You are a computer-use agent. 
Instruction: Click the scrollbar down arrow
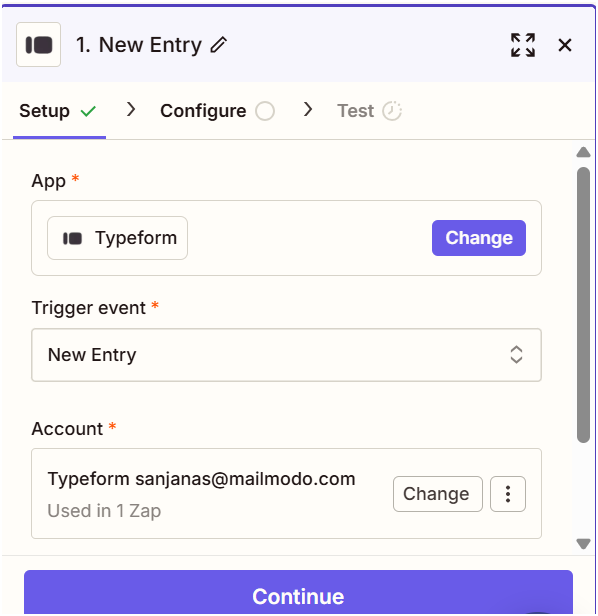(x=583, y=543)
